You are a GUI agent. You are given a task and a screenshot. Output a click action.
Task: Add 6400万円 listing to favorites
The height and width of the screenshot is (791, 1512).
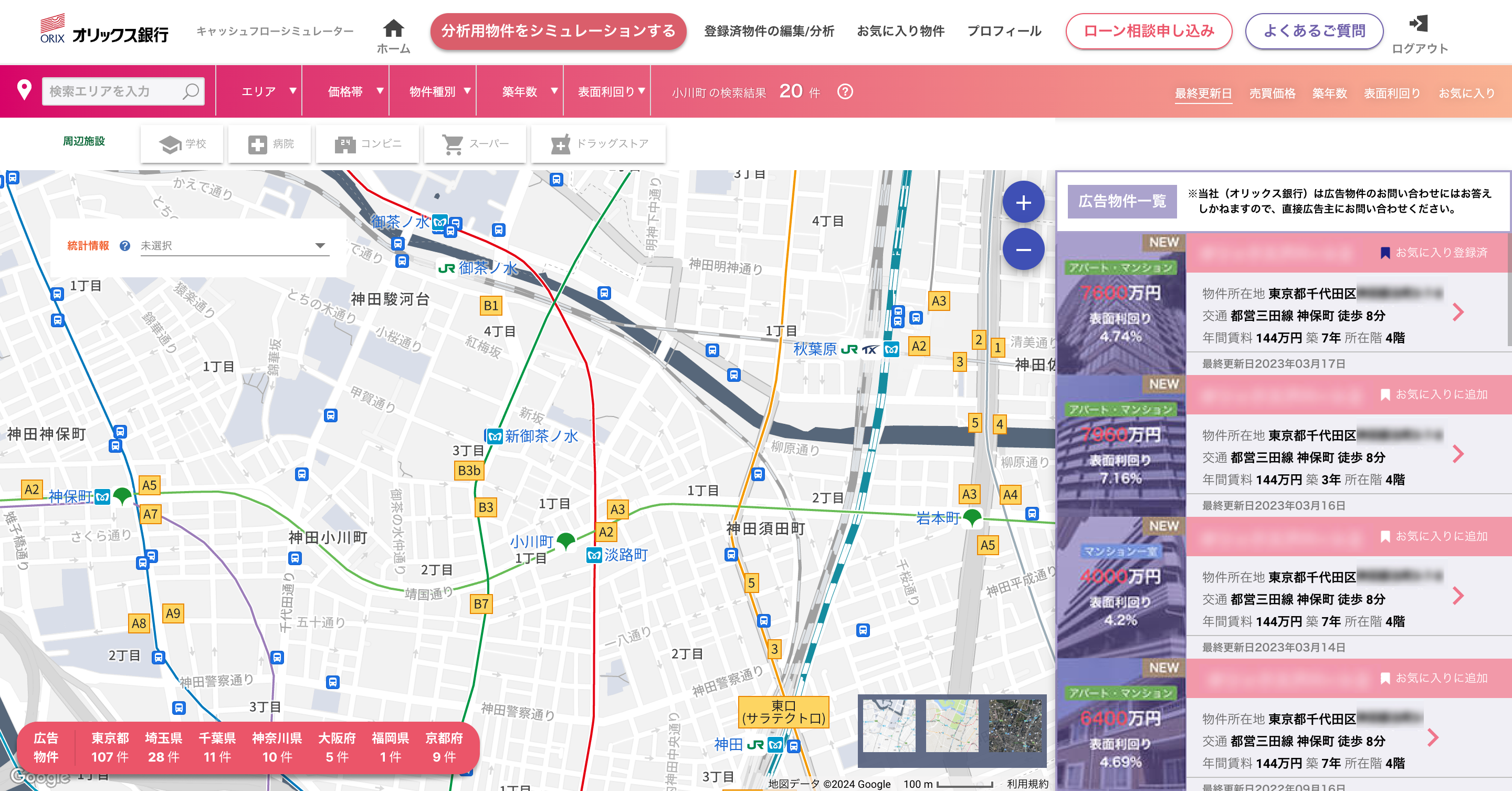(1433, 678)
